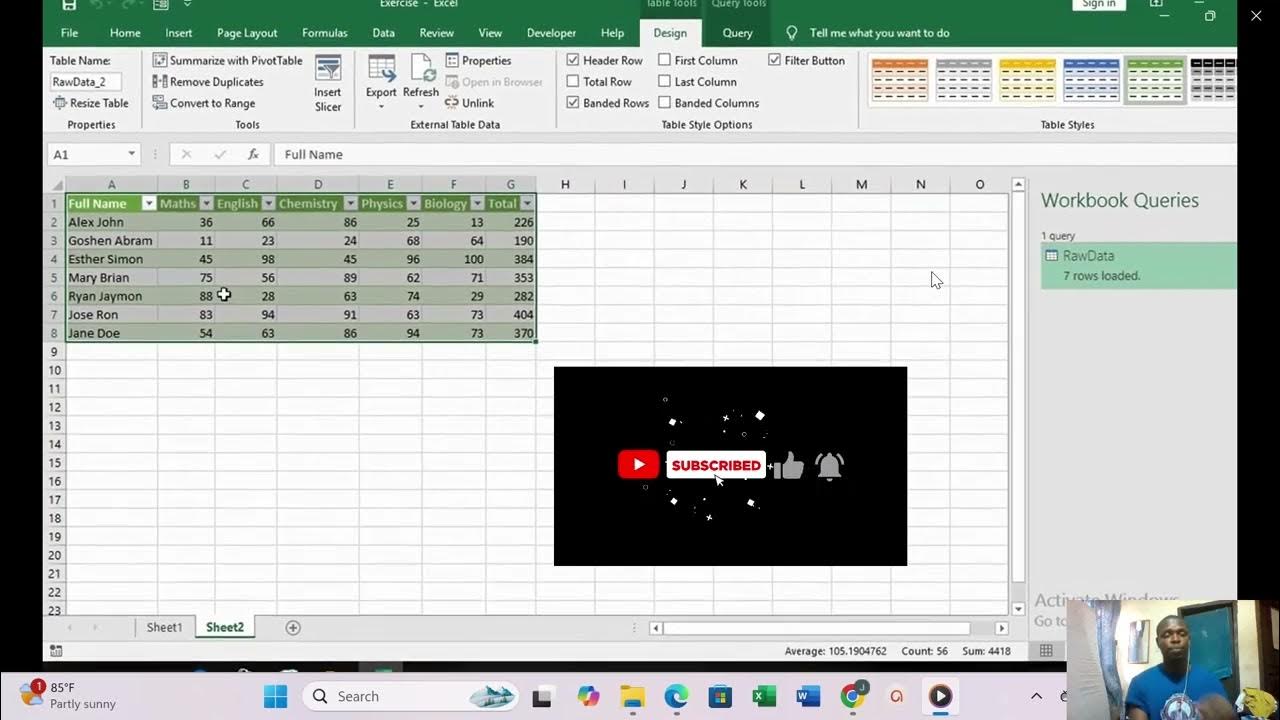This screenshot has width=1280, height=720.
Task: Select cell containing Esther Simon
Action: pyautogui.click(x=111, y=259)
